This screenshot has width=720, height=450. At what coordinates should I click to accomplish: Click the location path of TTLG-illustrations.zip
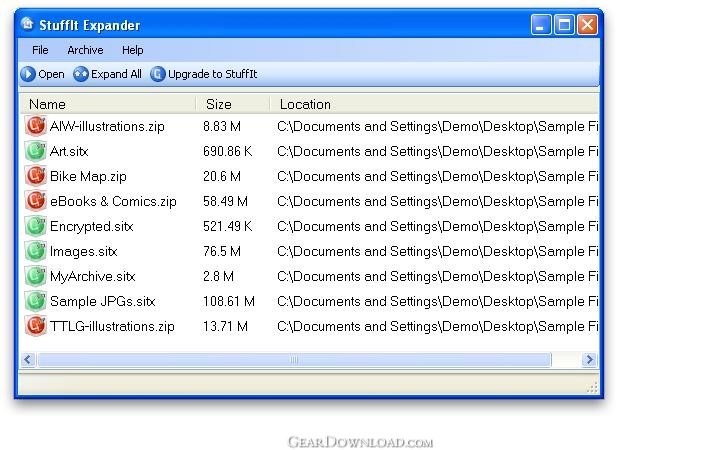point(438,326)
